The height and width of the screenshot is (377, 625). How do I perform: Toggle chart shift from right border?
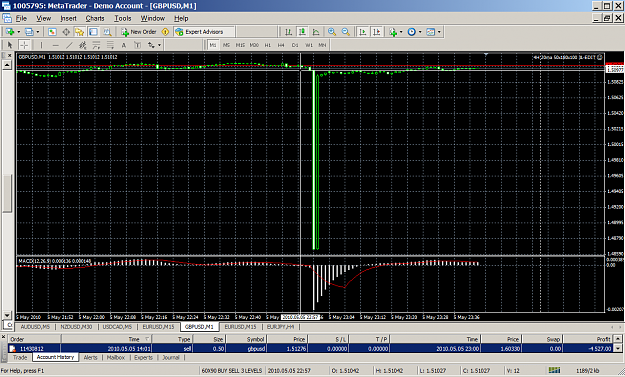376,32
